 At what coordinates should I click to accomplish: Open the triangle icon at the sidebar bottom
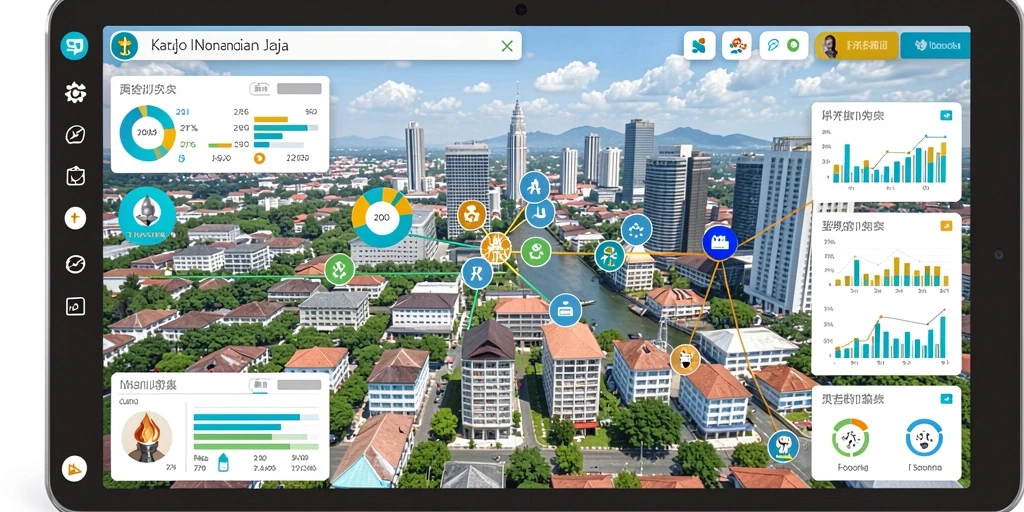[74, 468]
